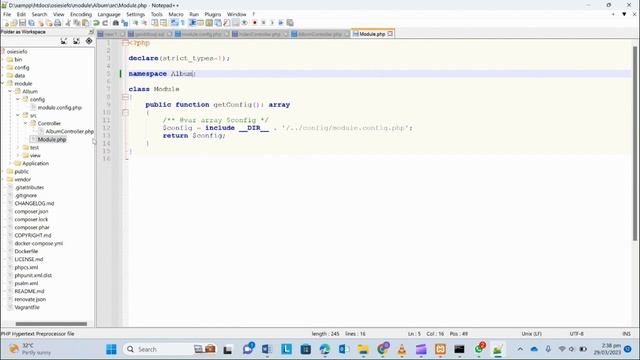Click the Monitoring eye toolbar icon
Viewport: 640px width, 360px height.
pos(244,23)
